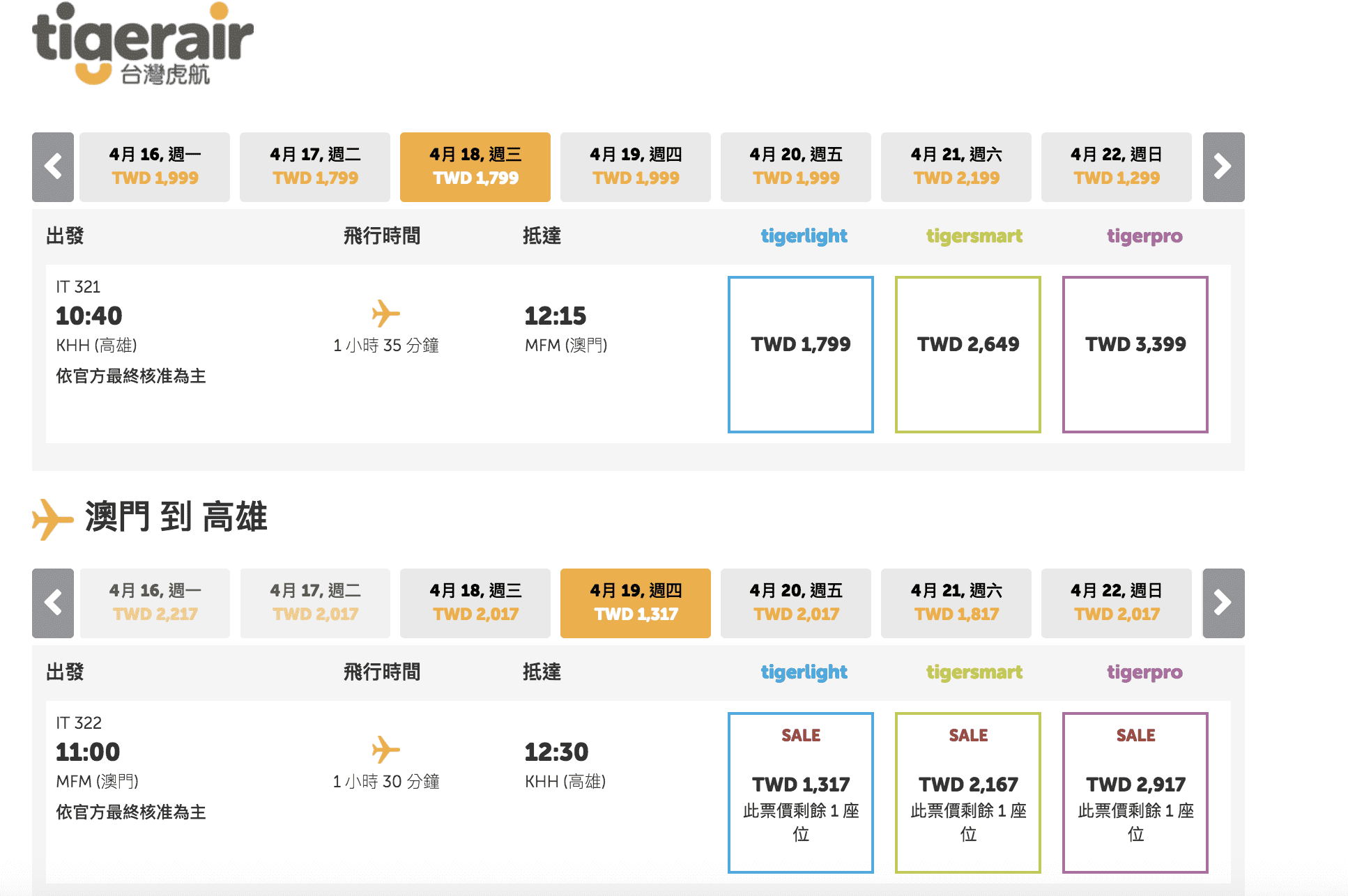
Task: Click tigerpro header in return table
Action: [x=1144, y=673]
